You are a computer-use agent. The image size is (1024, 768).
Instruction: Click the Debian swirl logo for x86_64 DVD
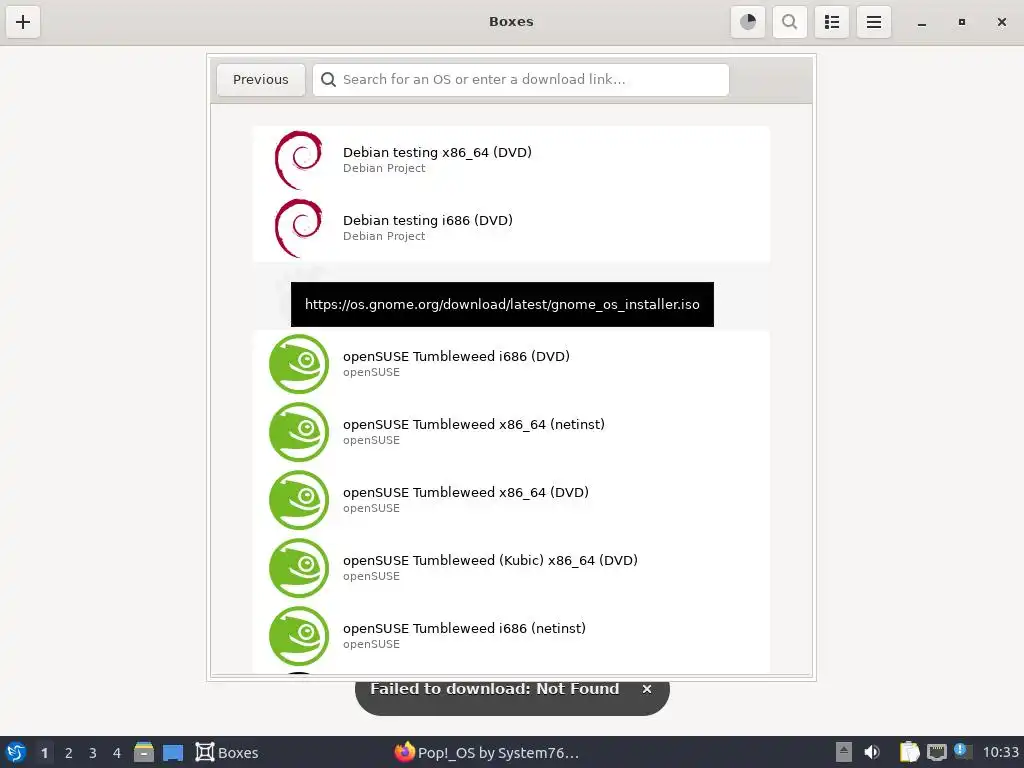tap(299, 160)
